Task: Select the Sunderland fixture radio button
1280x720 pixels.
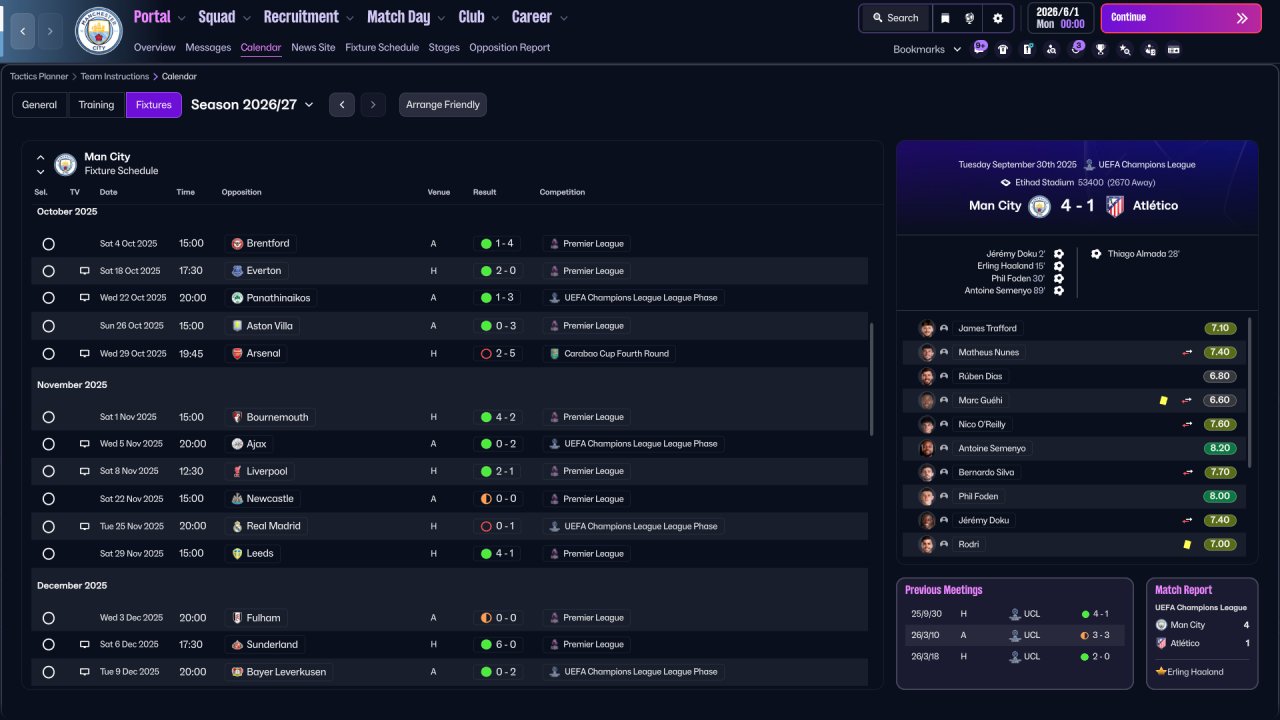Action: (48, 645)
